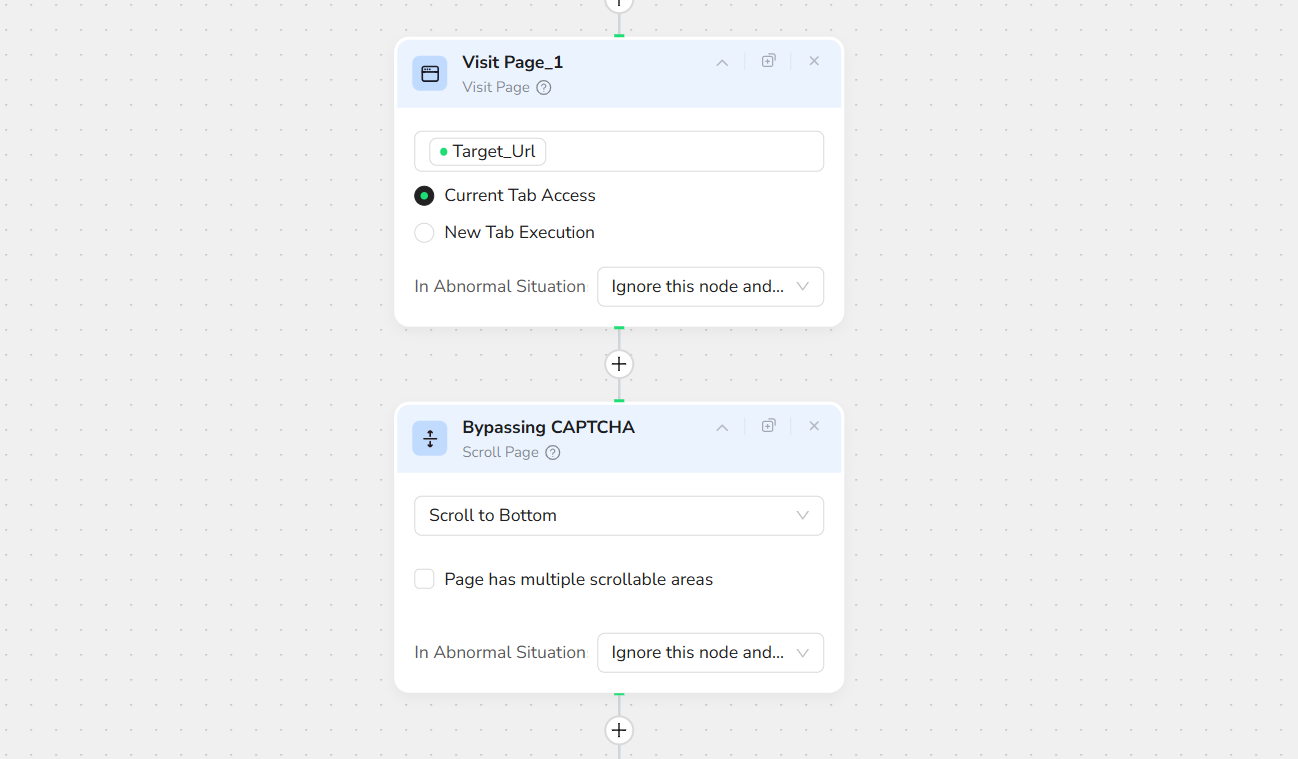Click the Bypassing CAPTCHA scroll icon

(430, 439)
